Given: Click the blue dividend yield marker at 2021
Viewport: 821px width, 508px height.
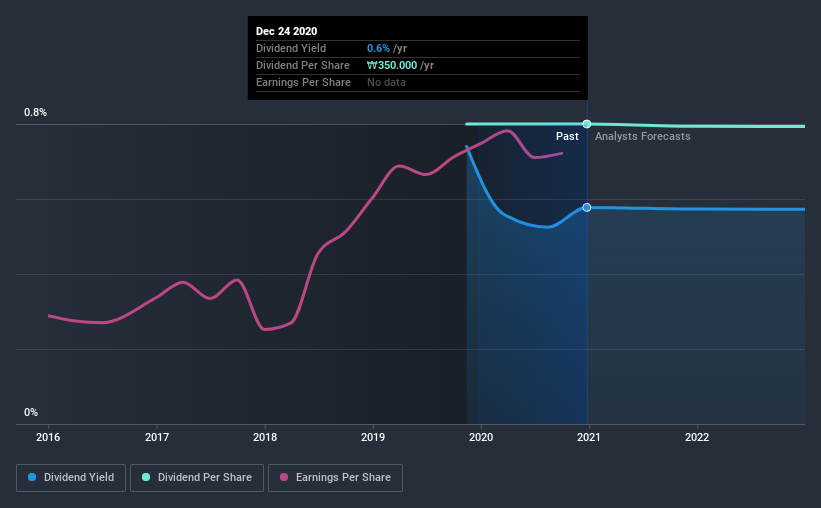Looking at the screenshot, I should pyautogui.click(x=587, y=207).
